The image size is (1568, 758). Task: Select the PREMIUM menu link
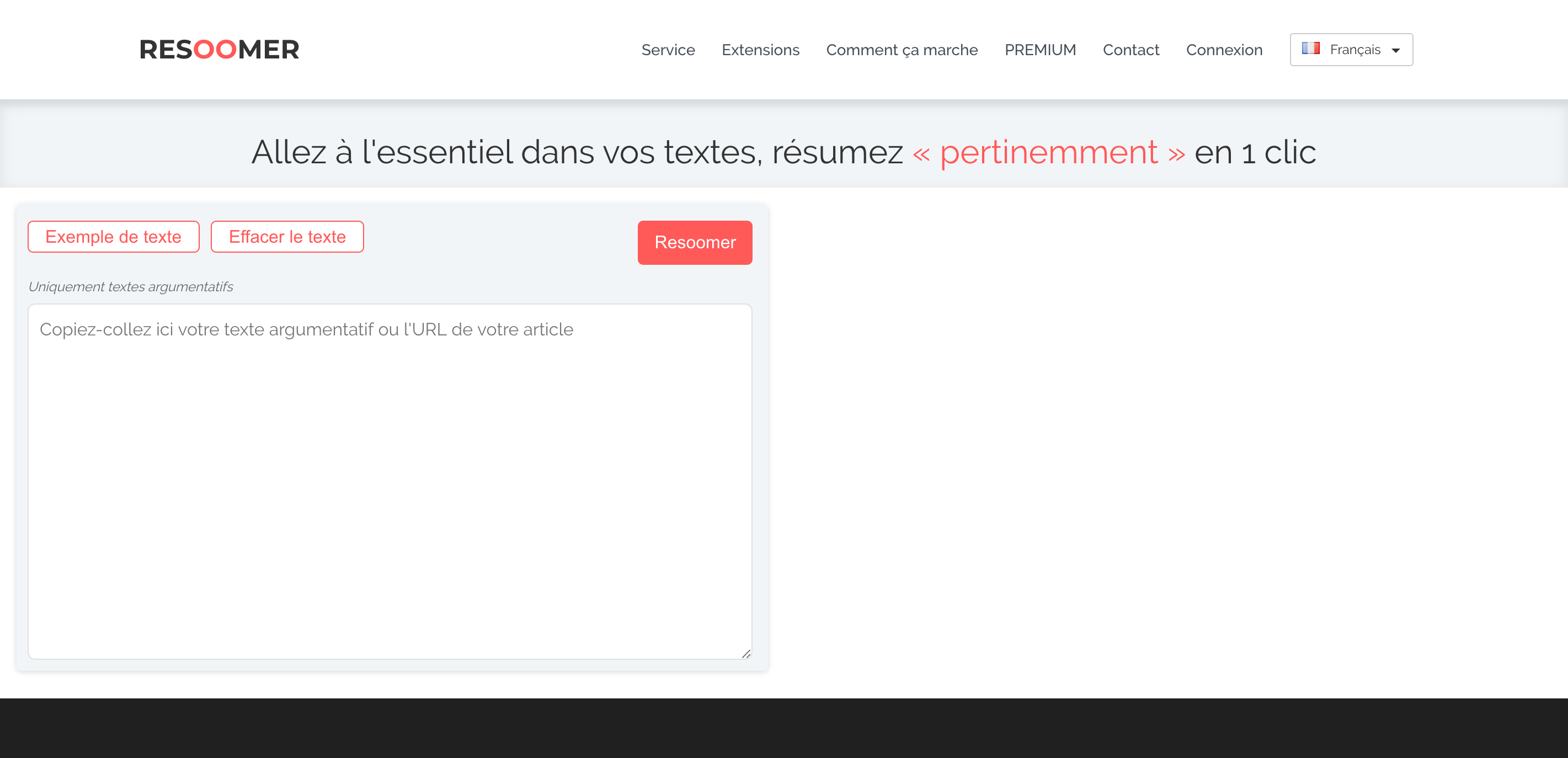(x=1039, y=49)
